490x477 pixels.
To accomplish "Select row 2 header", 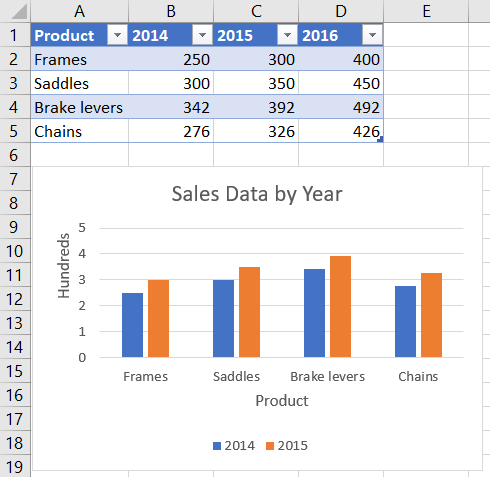I will [15, 59].
